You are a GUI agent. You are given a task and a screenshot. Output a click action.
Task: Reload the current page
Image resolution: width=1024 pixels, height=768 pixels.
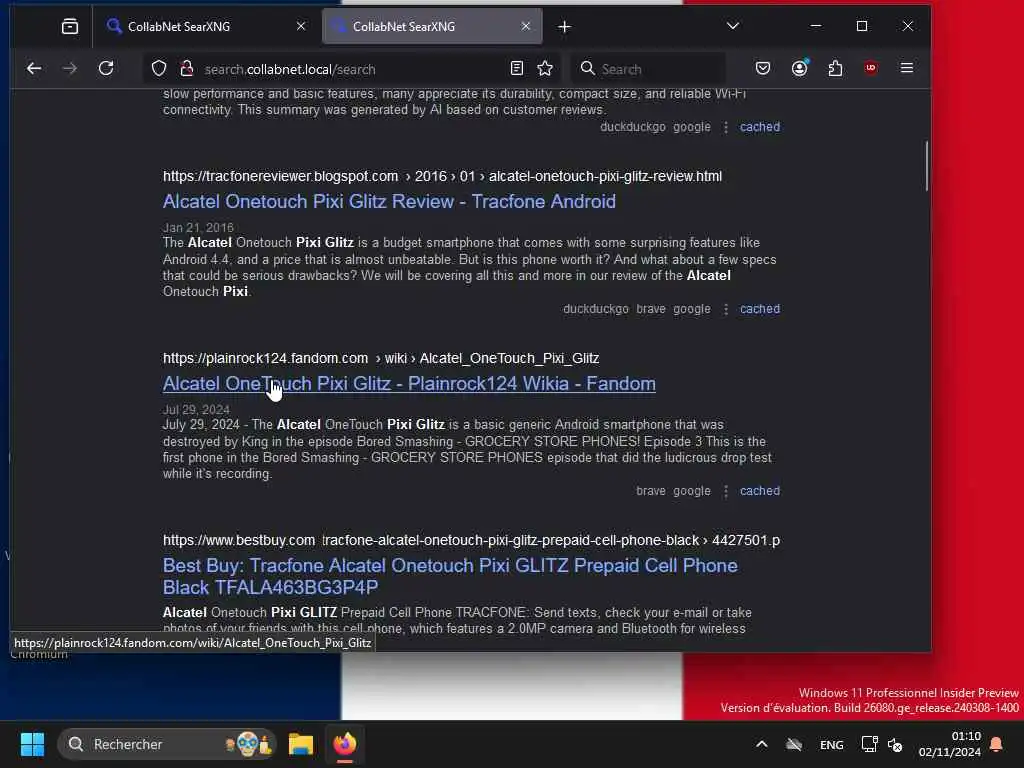(x=106, y=69)
